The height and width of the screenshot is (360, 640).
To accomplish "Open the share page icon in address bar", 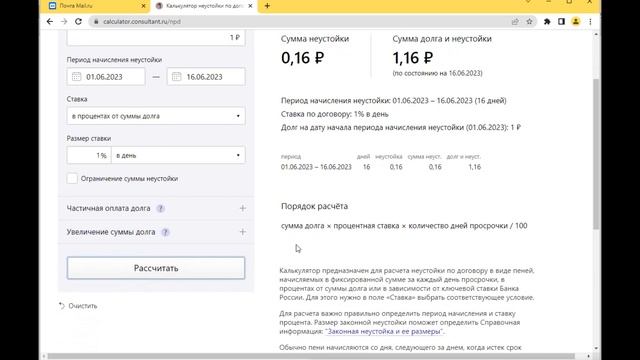I will (515, 22).
